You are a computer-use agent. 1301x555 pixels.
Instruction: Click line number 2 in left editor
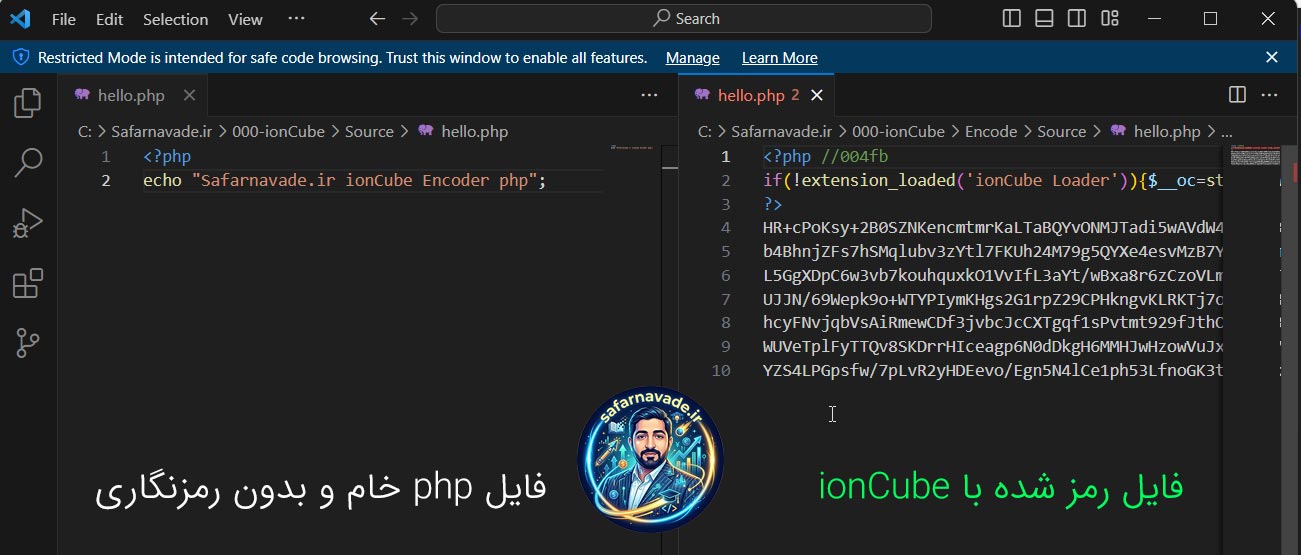(x=106, y=180)
